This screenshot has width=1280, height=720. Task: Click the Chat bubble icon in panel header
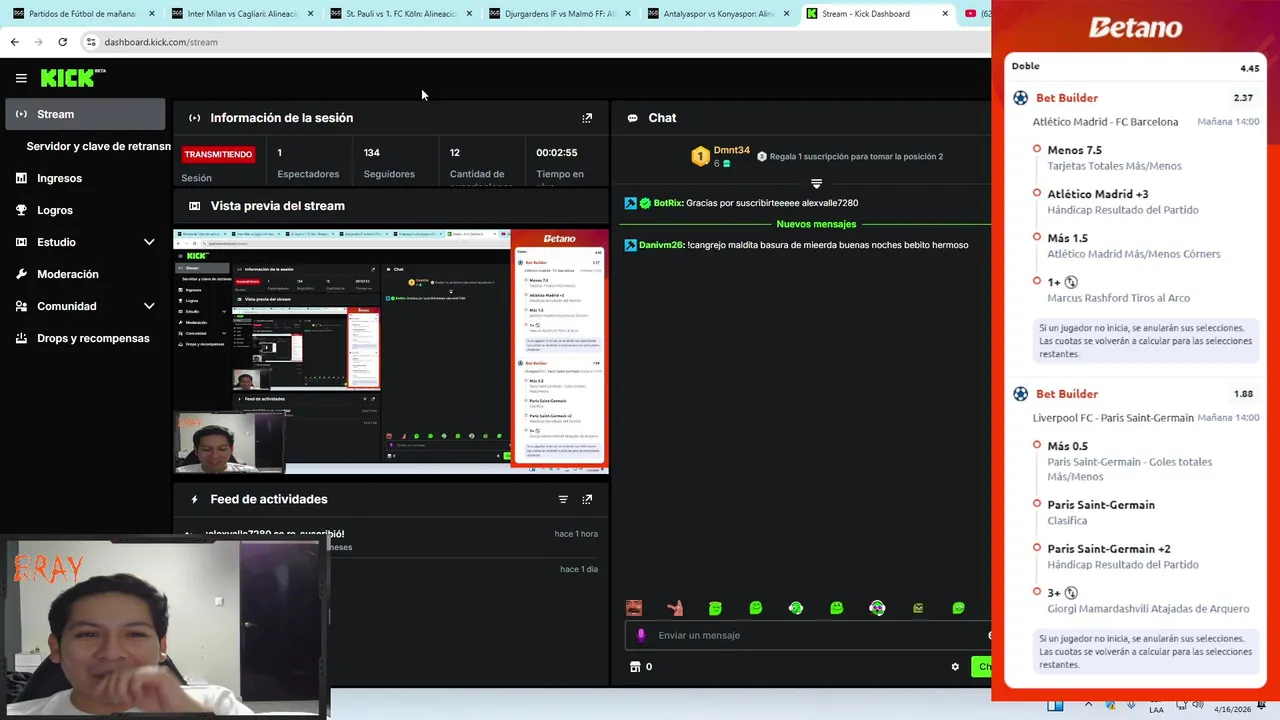pyautogui.click(x=632, y=118)
